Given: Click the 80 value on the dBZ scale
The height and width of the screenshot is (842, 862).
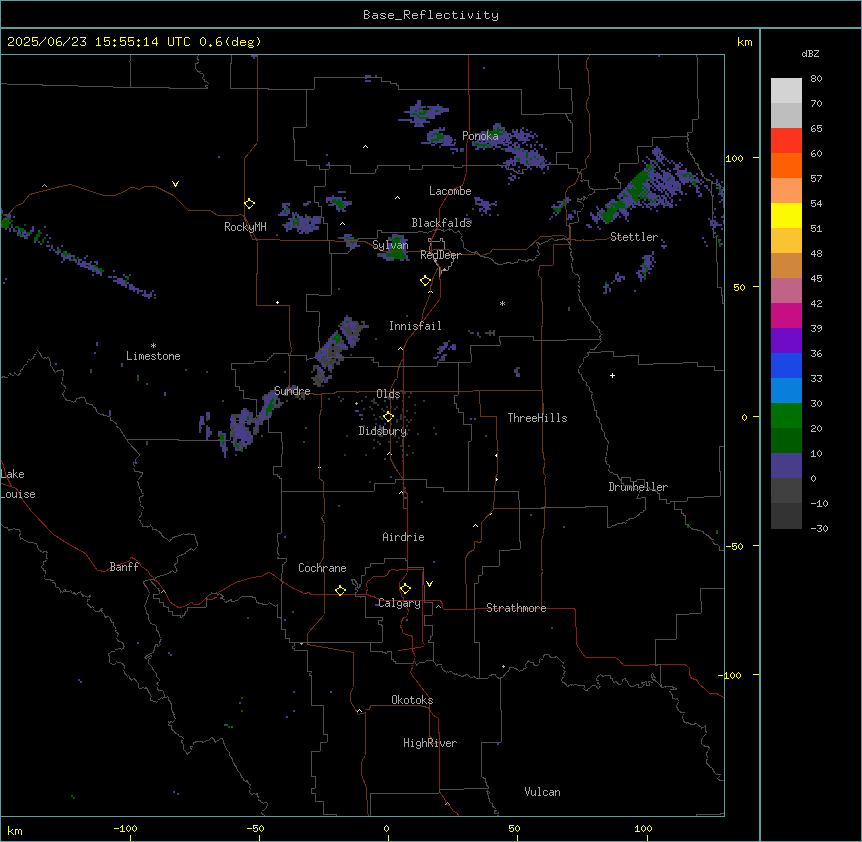Looking at the screenshot, I should 816,79.
